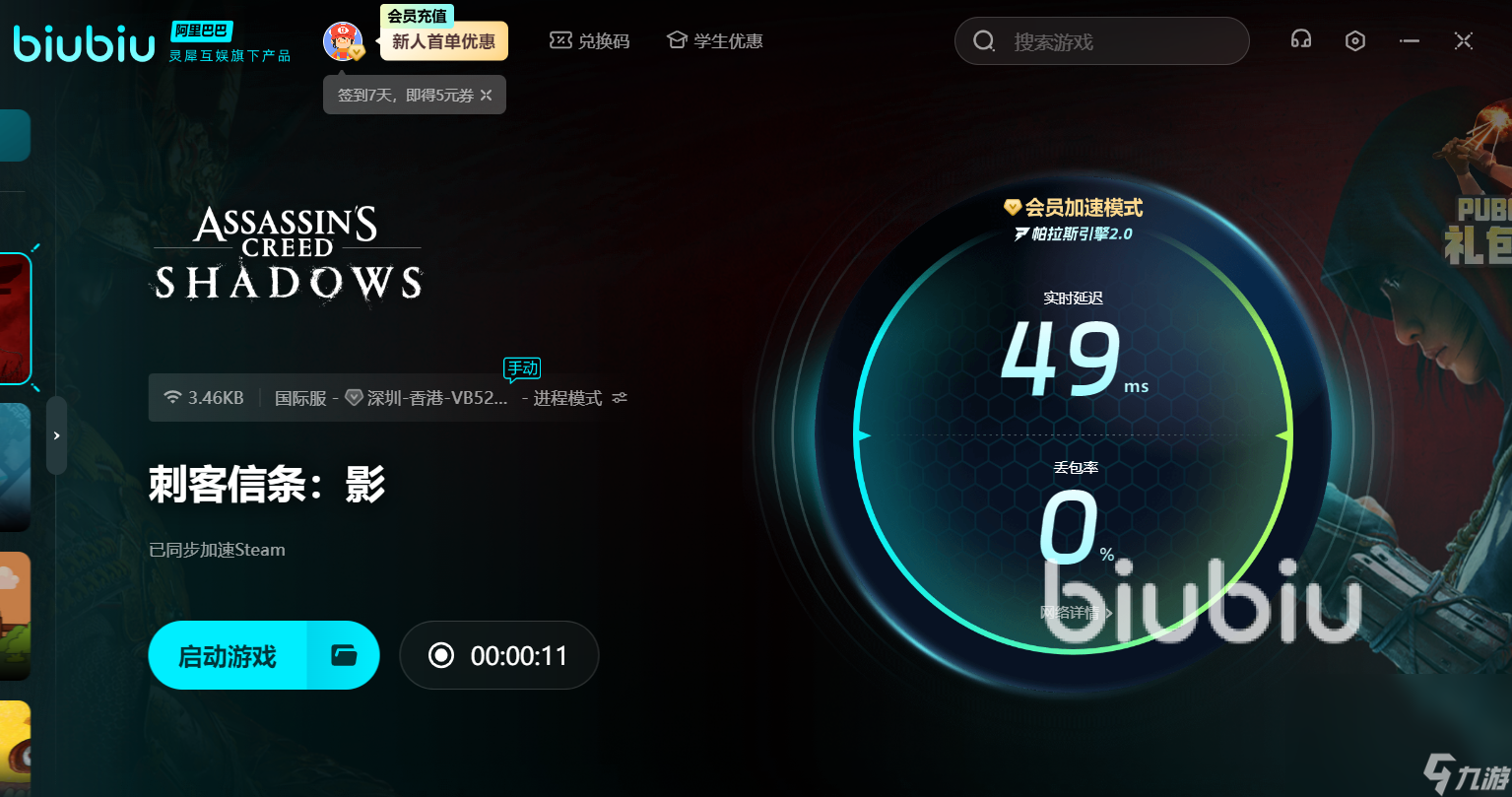Click the 49 ms latency reading

(1074, 360)
